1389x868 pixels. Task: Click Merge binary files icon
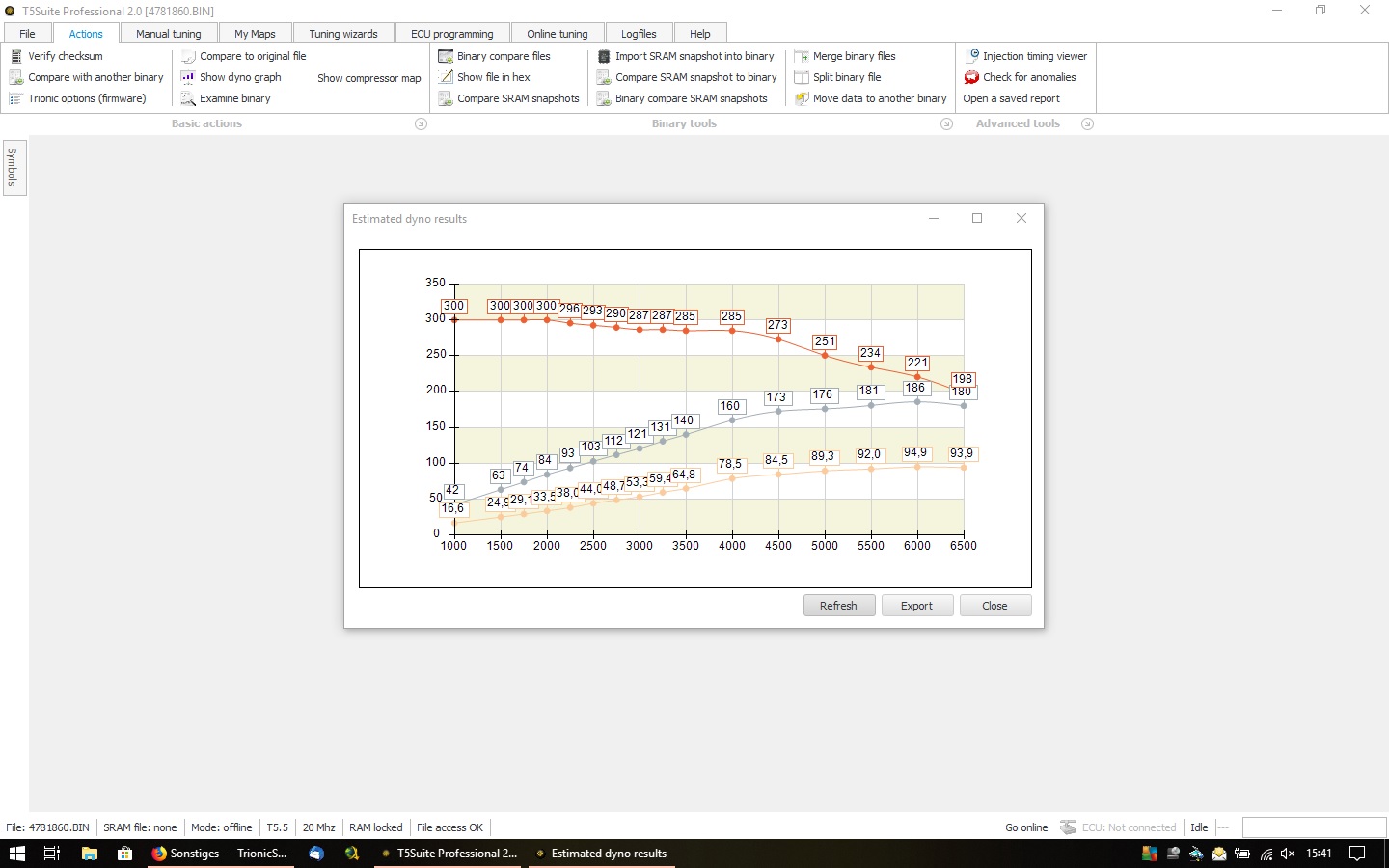pos(801,56)
